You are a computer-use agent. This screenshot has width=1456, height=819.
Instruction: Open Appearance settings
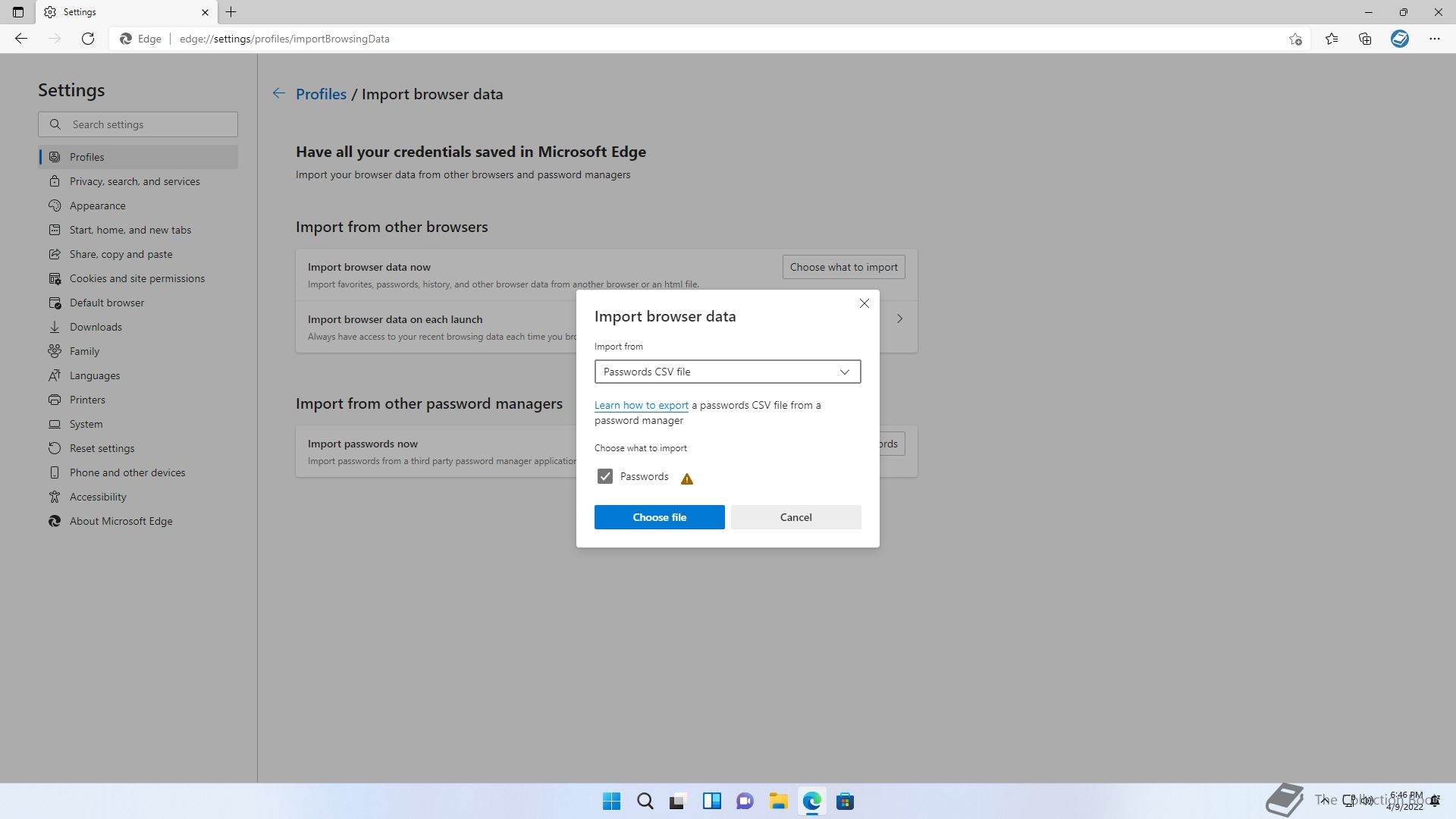[x=138, y=206]
